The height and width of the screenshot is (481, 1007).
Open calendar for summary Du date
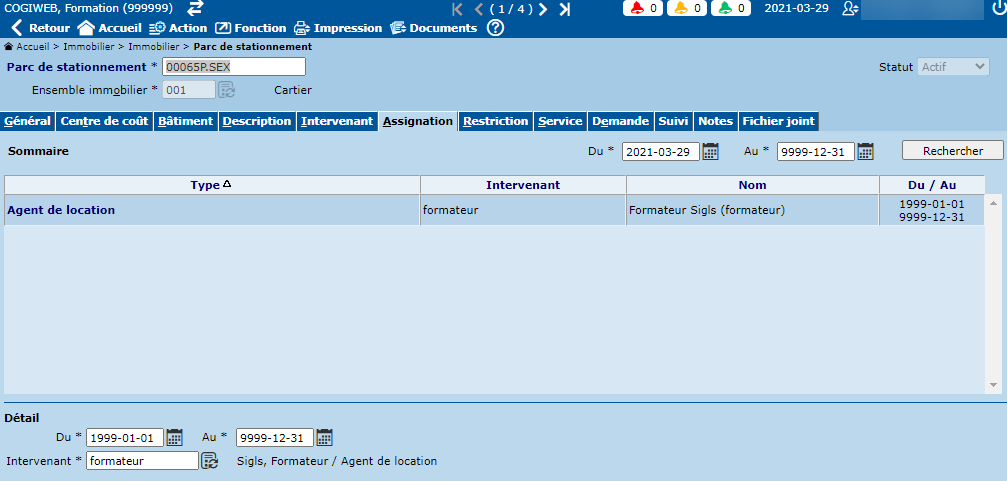[x=711, y=151]
